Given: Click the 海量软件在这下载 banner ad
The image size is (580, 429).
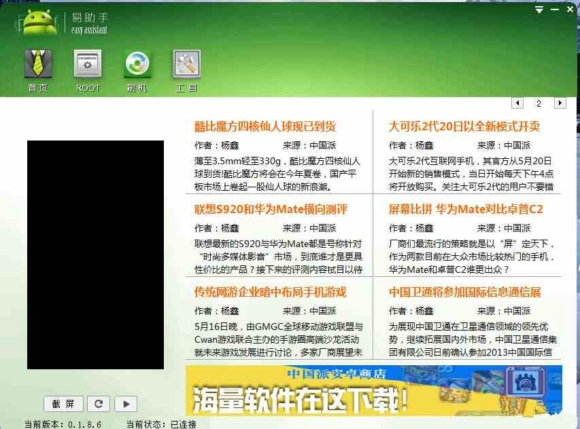Looking at the screenshot, I should (x=374, y=391).
